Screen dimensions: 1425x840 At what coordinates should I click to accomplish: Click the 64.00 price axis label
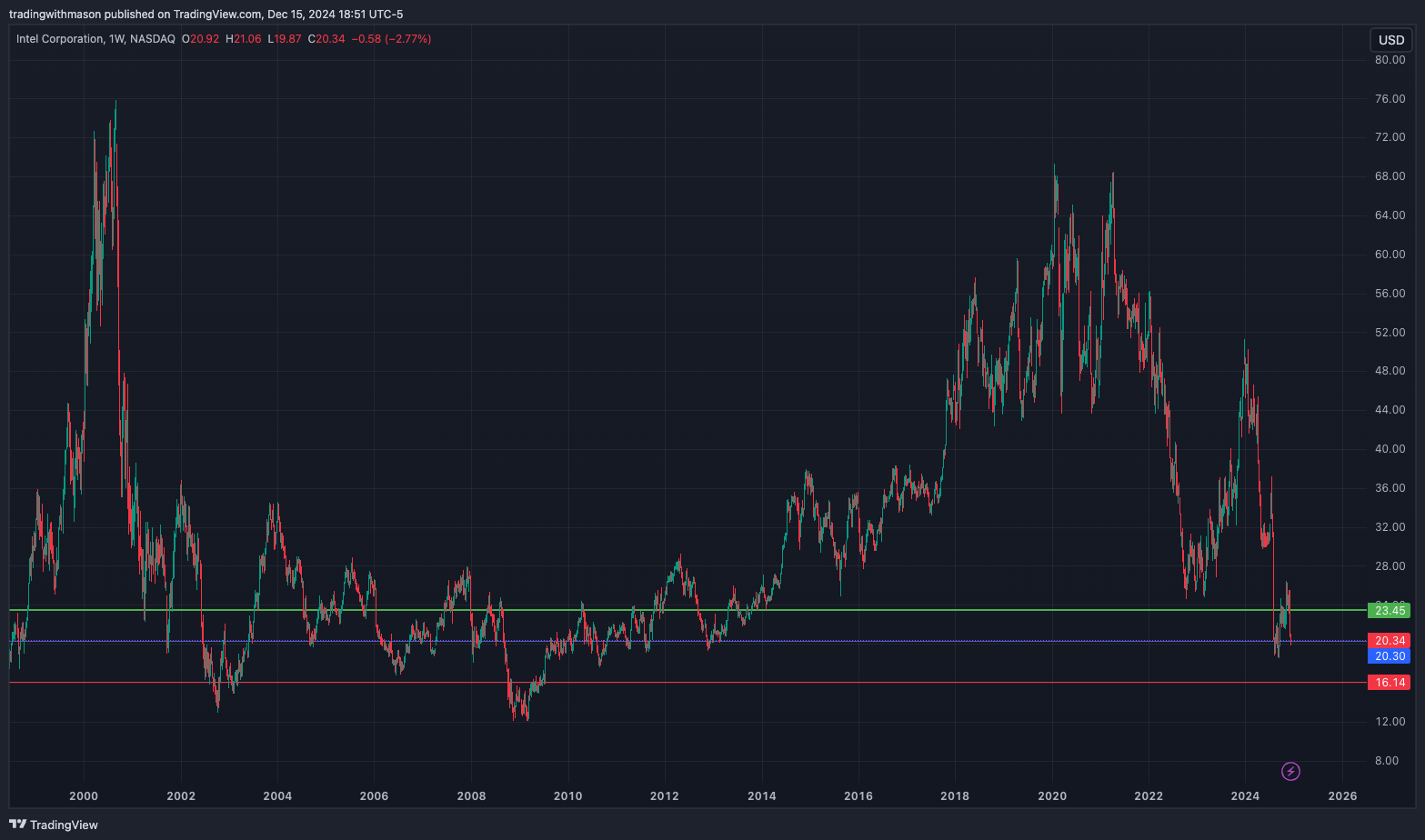point(1390,215)
